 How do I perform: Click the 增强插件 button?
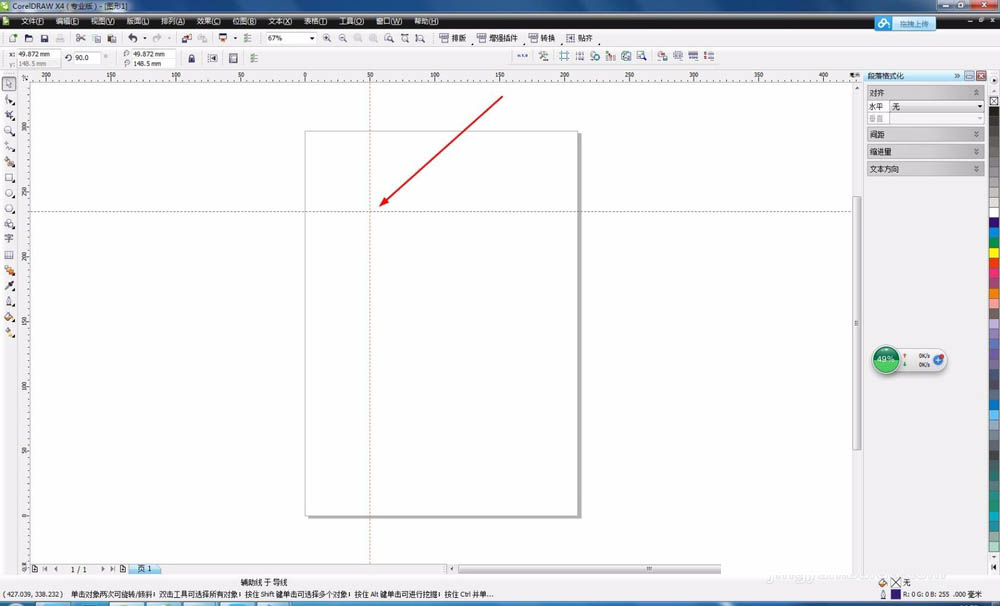(497, 38)
